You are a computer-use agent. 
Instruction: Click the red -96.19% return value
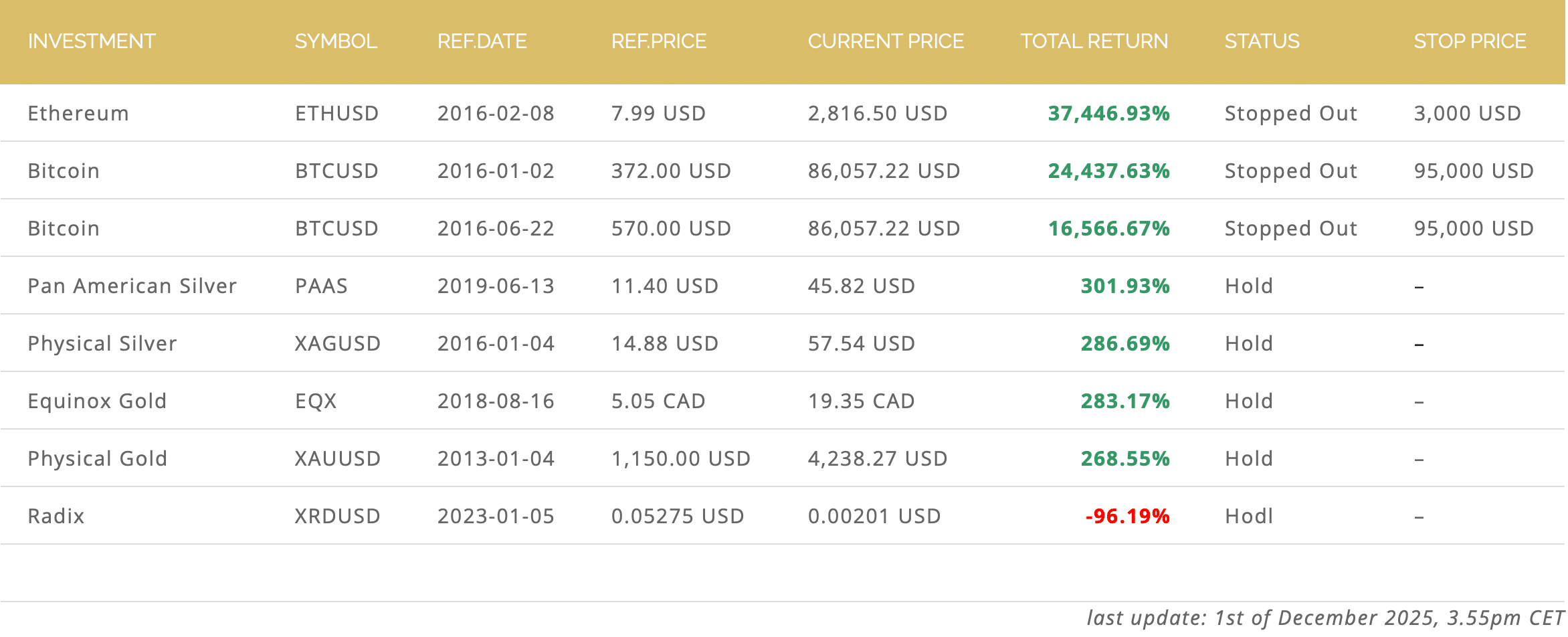coord(1126,517)
